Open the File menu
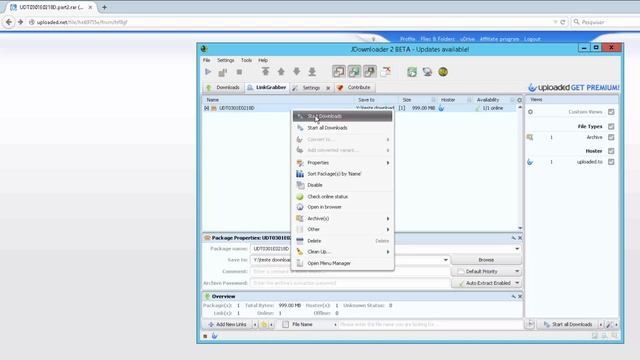Viewport: 640px width, 360px height. point(207,60)
